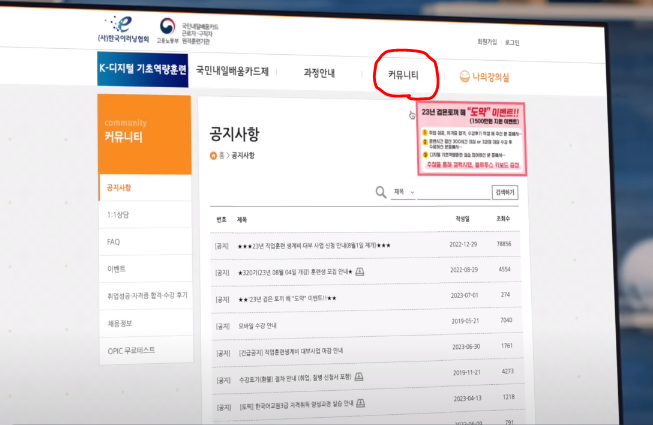The width and height of the screenshot is (653, 425).
Task: Open the 과정안내 menu
Action: tap(319, 73)
